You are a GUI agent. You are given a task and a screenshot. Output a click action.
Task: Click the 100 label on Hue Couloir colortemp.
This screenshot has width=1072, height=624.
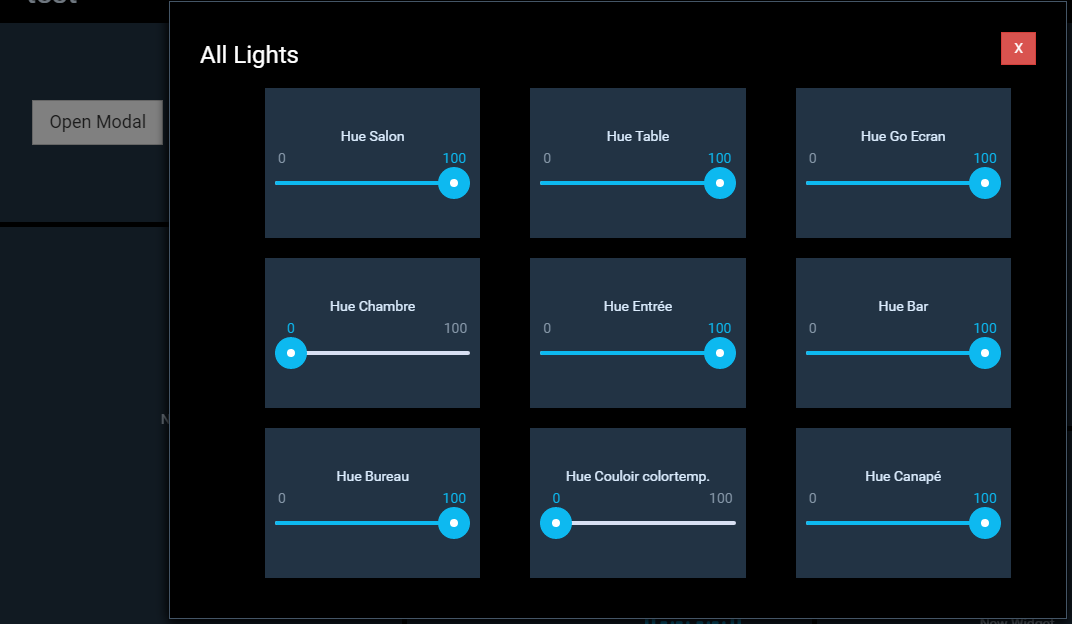point(720,498)
